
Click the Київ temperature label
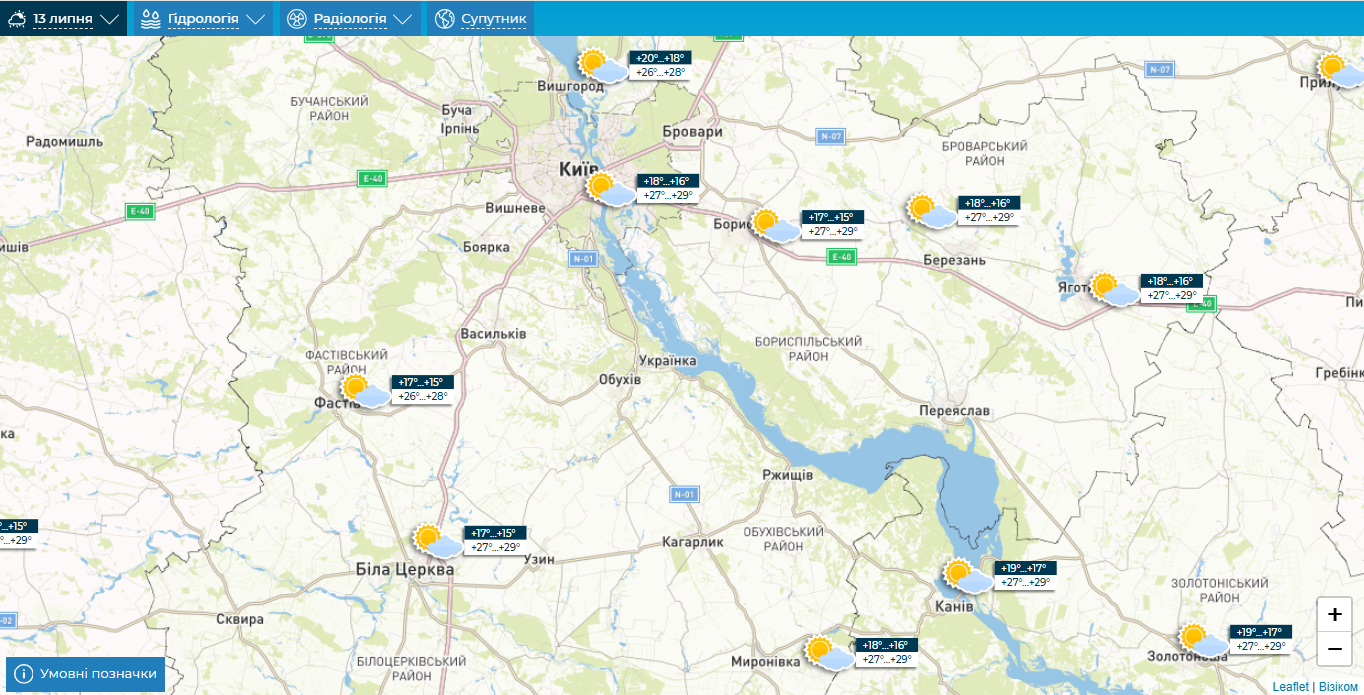[668, 189]
